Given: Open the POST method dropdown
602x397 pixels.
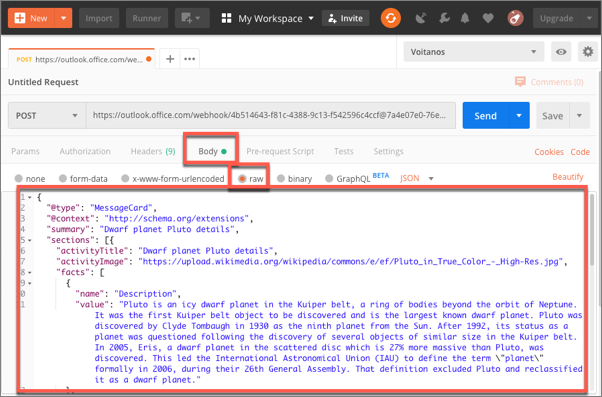Looking at the screenshot, I should coord(47,115).
